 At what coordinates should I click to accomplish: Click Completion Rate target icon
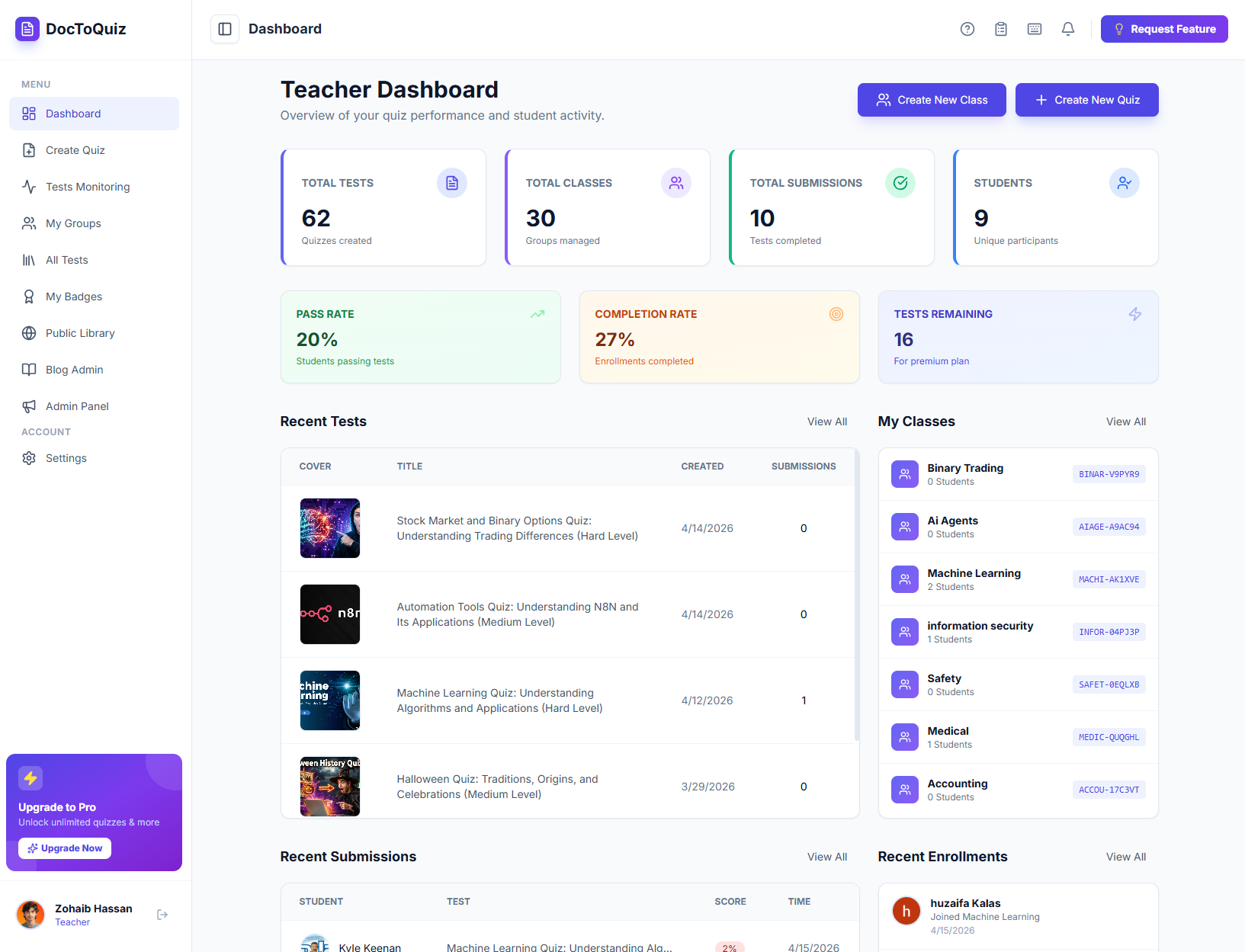pos(836,314)
